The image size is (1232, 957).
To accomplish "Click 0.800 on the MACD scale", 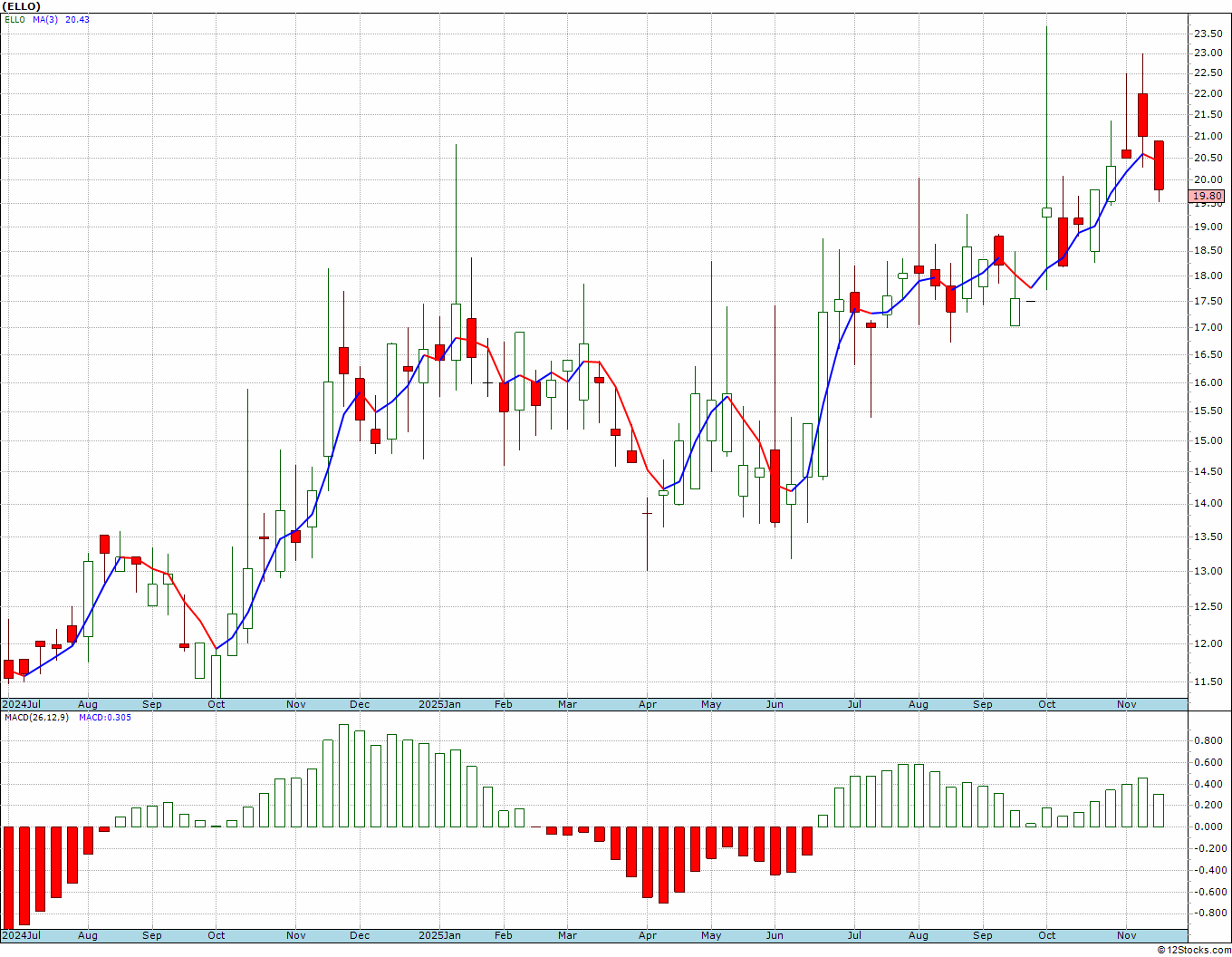I will (1208, 741).
